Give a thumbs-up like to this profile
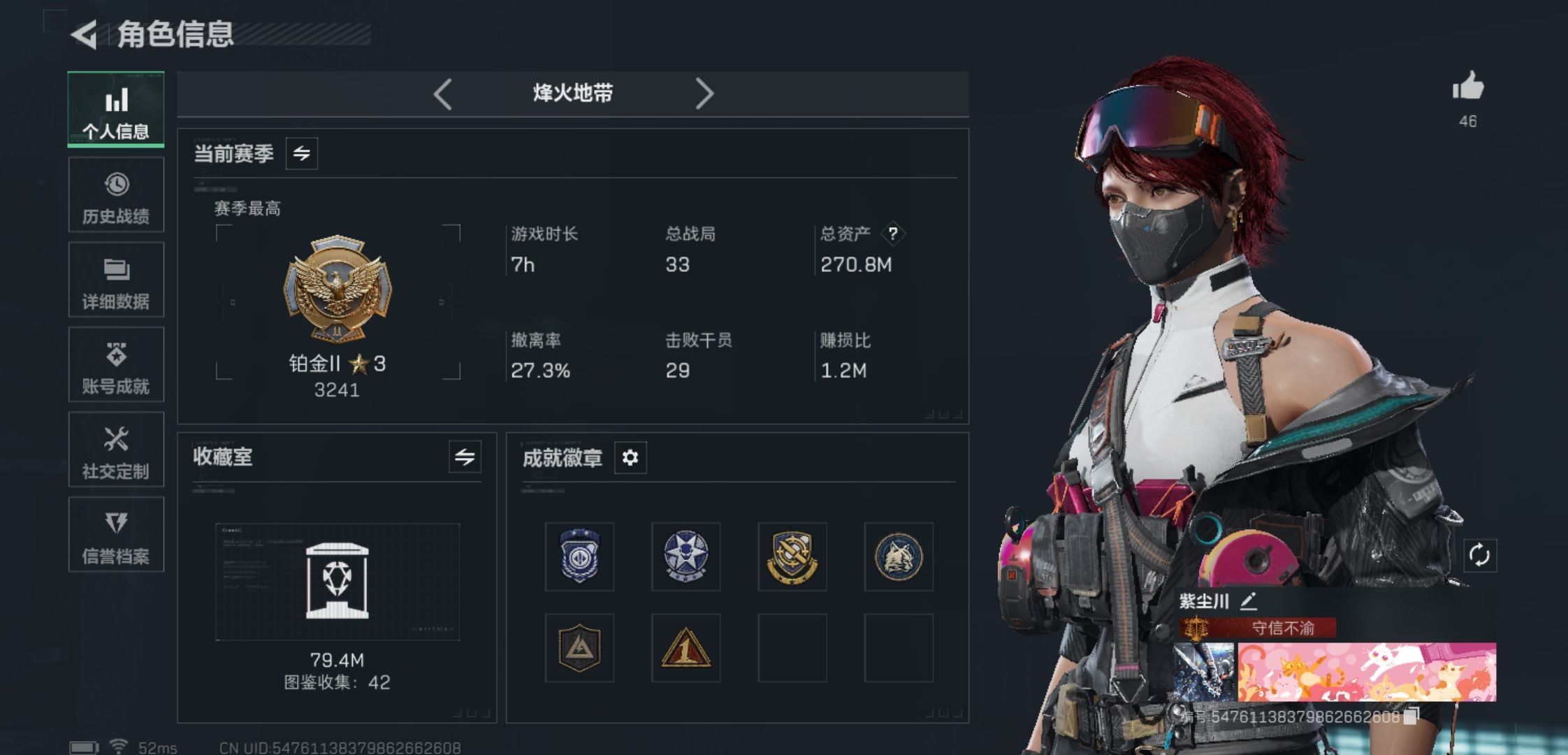Image resolution: width=1568 pixels, height=755 pixels. (x=1468, y=88)
